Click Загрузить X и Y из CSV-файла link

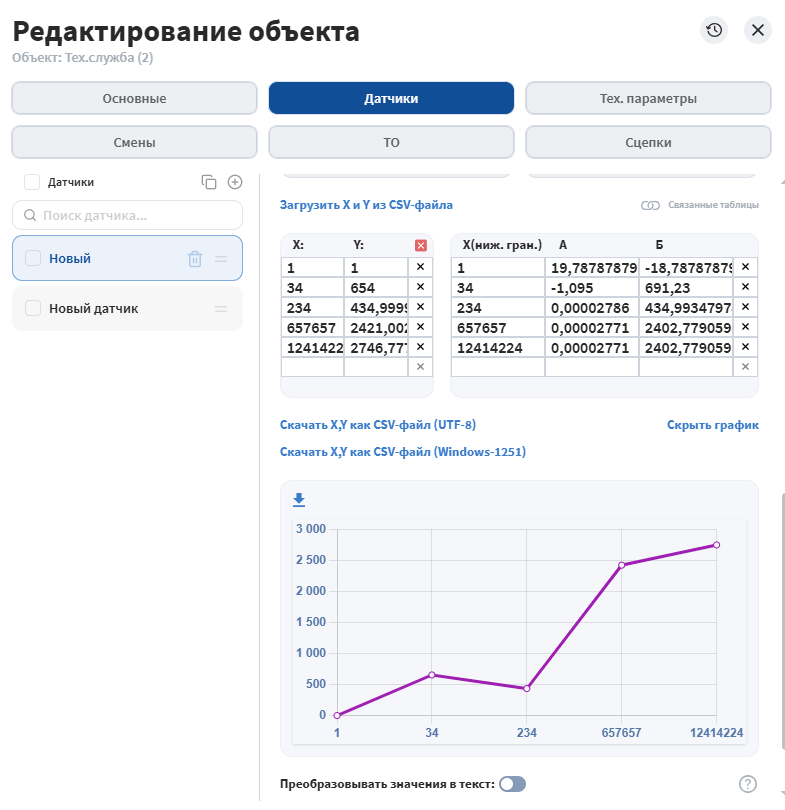[366, 205]
